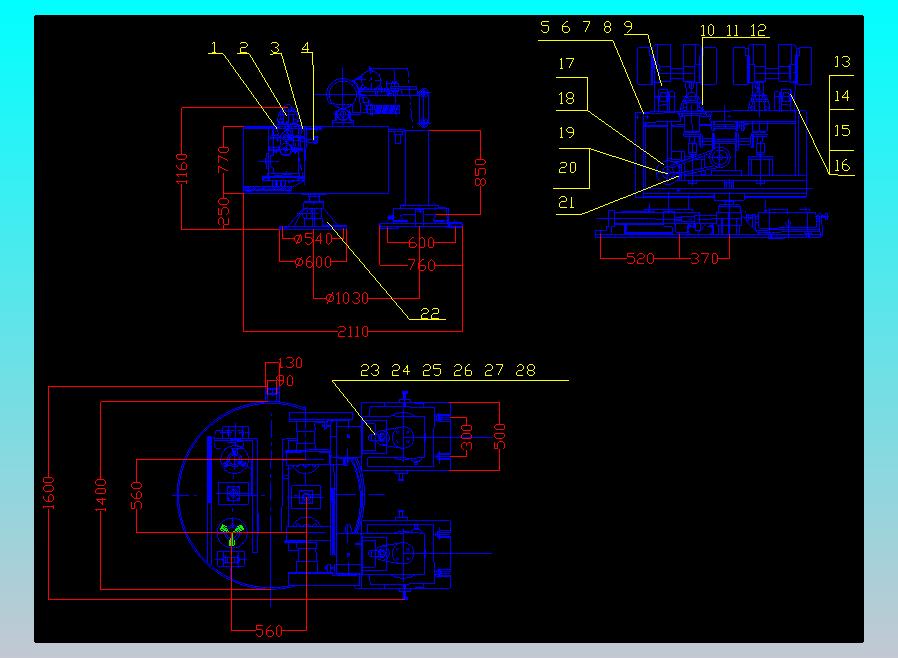Select part callout number 20
The width and height of the screenshot is (898, 658).
click(x=568, y=167)
